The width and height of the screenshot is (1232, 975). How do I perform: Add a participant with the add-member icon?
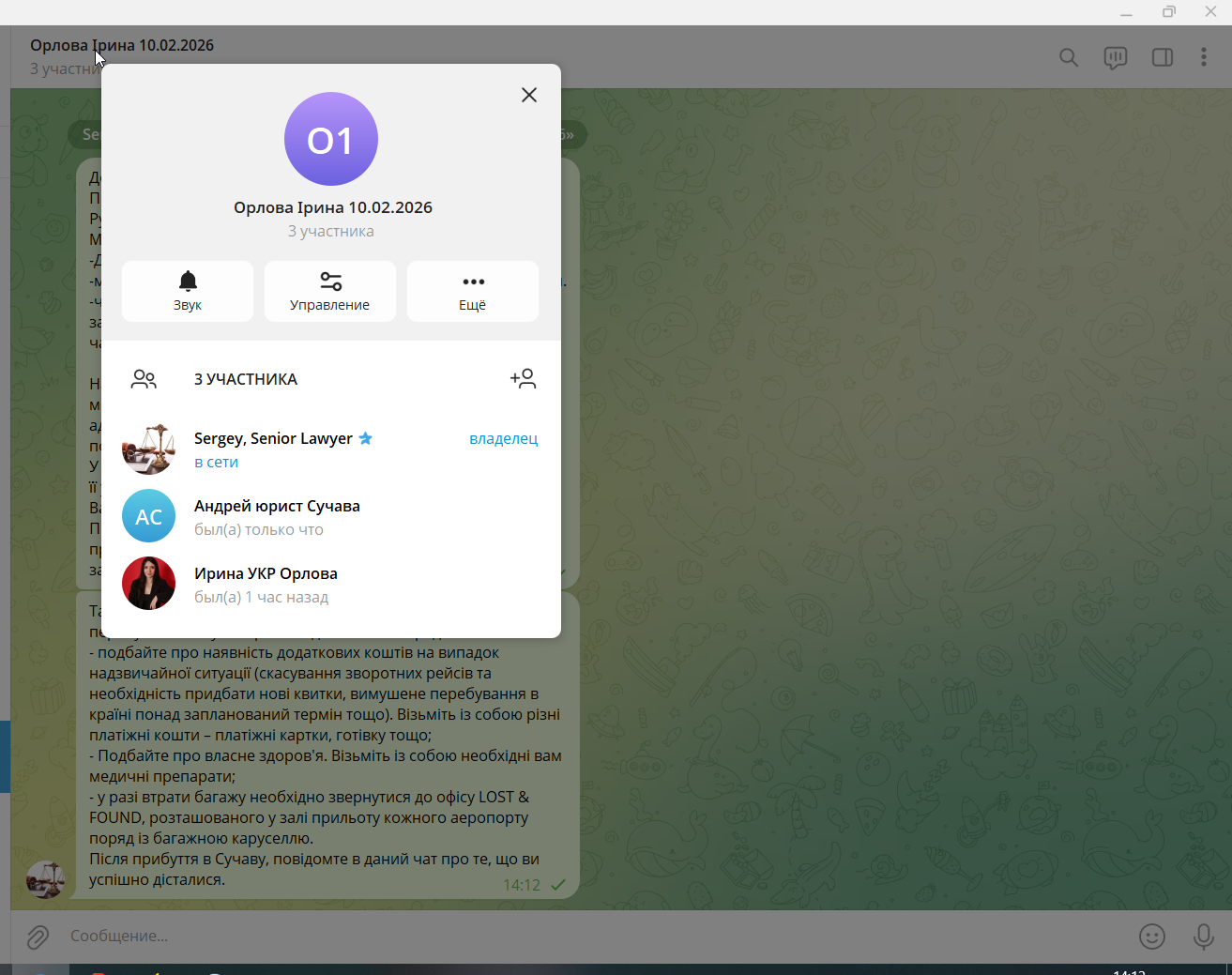(523, 378)
